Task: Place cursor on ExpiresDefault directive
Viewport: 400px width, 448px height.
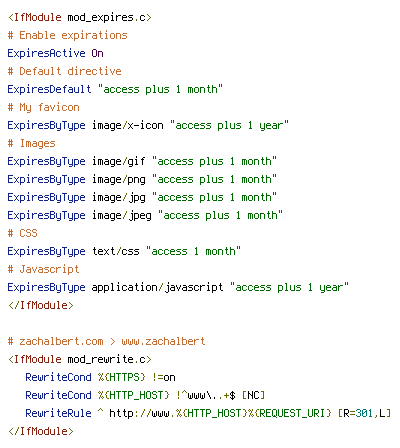Action: (49, 89)
